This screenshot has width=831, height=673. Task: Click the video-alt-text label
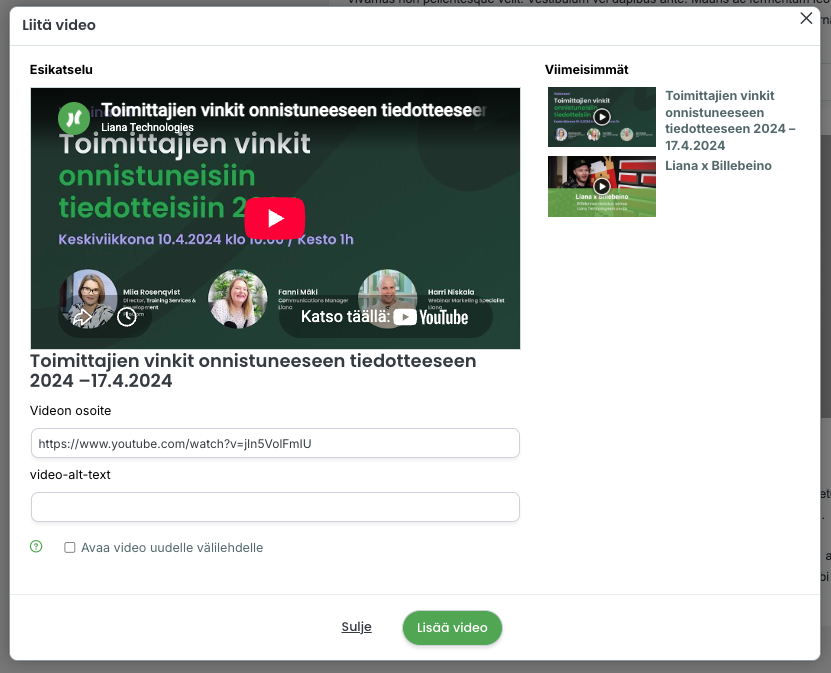tap(70, 475)
